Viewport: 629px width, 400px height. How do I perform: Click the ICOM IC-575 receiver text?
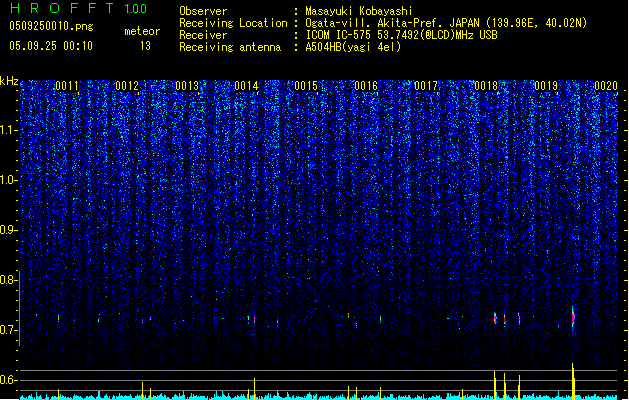coord(401,35)
